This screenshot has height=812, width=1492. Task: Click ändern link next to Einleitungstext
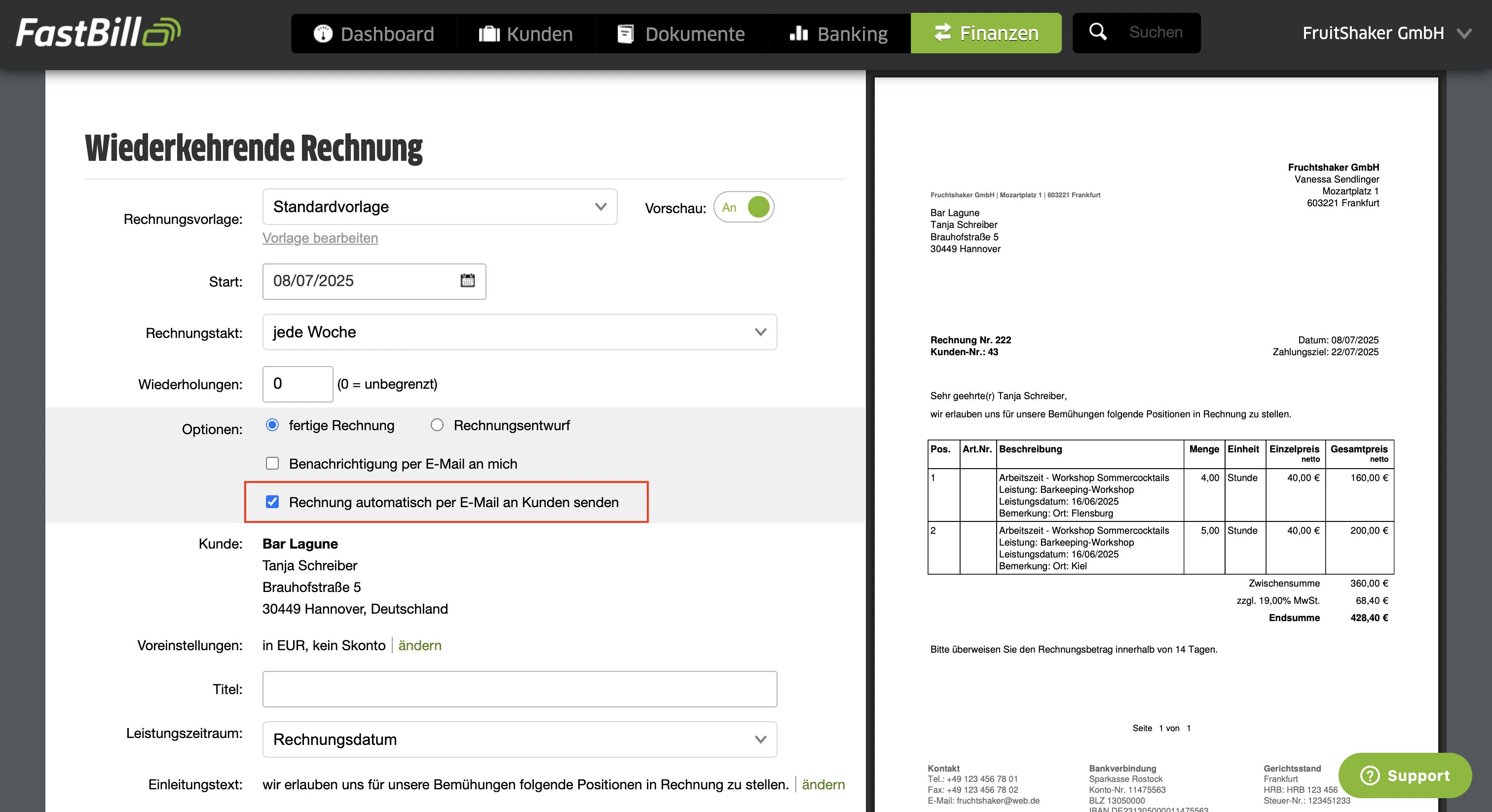823,784
